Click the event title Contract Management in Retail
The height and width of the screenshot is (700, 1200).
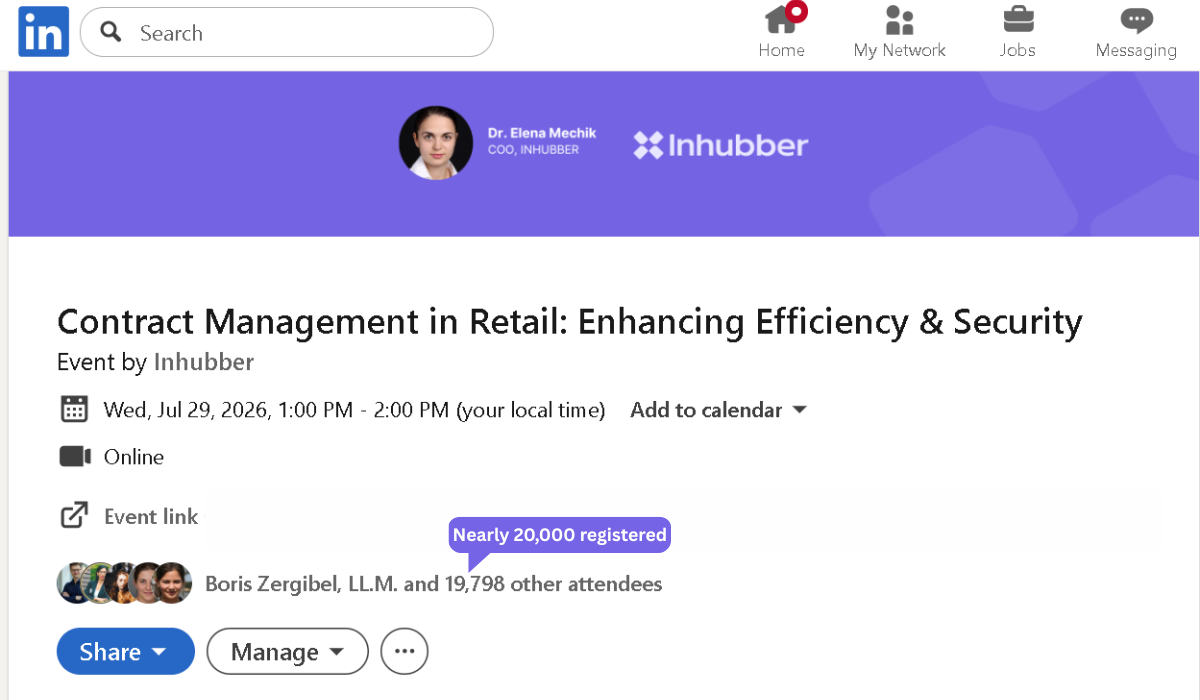click(570, 322)
